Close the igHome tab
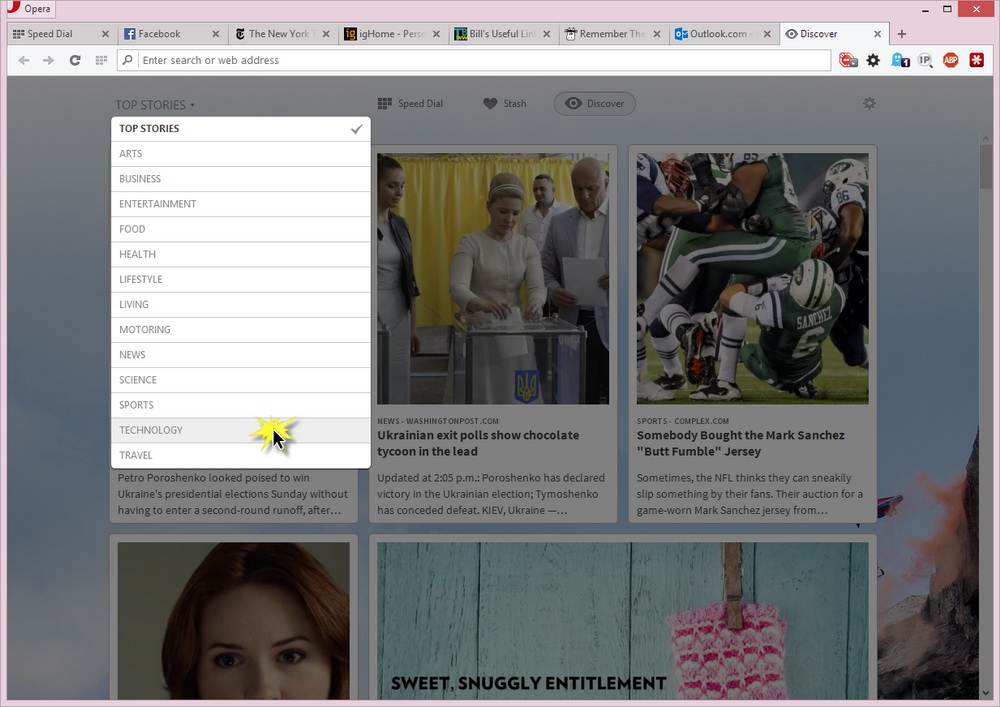The width and height of the screenshot is (1000, 707). click(436, 34)
